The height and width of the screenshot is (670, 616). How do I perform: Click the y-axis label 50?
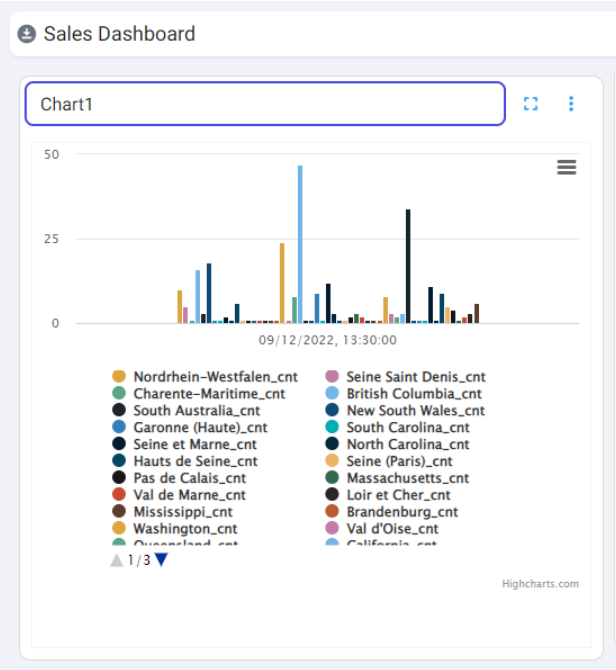click(x=51, y=155)
